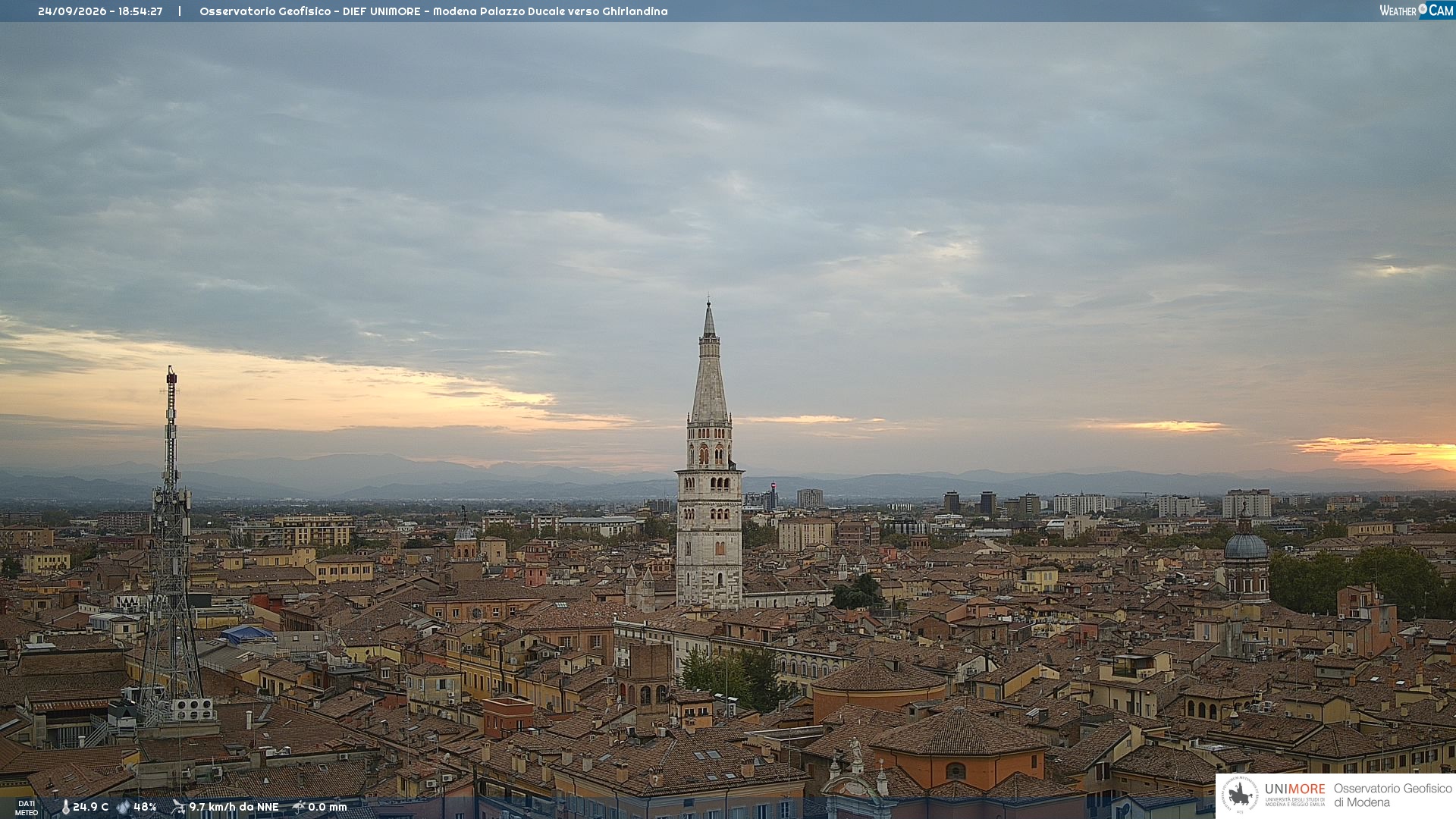Click the grey church dome
1456x819 pixels.
coord(1246,546)
